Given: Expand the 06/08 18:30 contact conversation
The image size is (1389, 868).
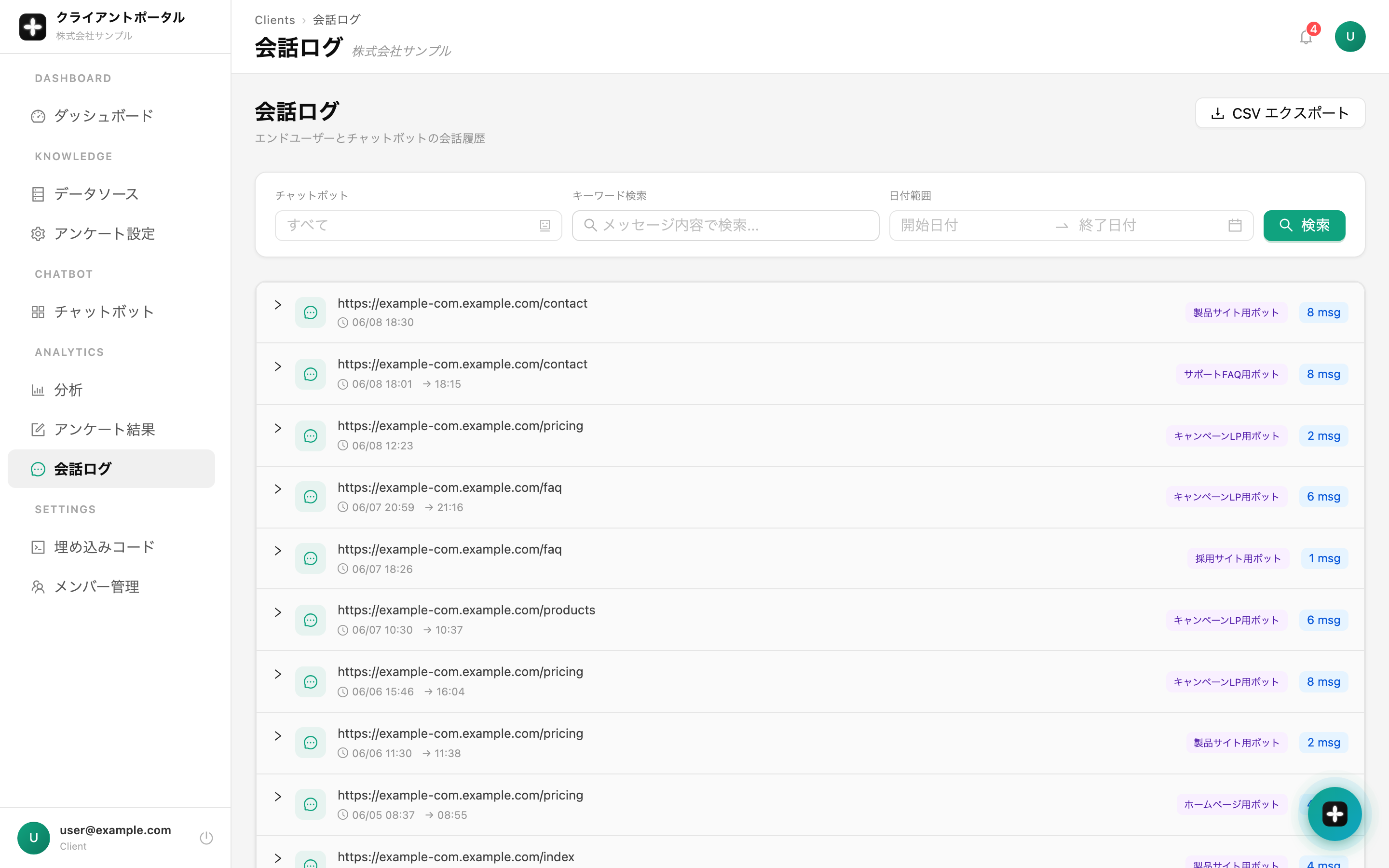Looking at the screenshot, I should 278,305.
